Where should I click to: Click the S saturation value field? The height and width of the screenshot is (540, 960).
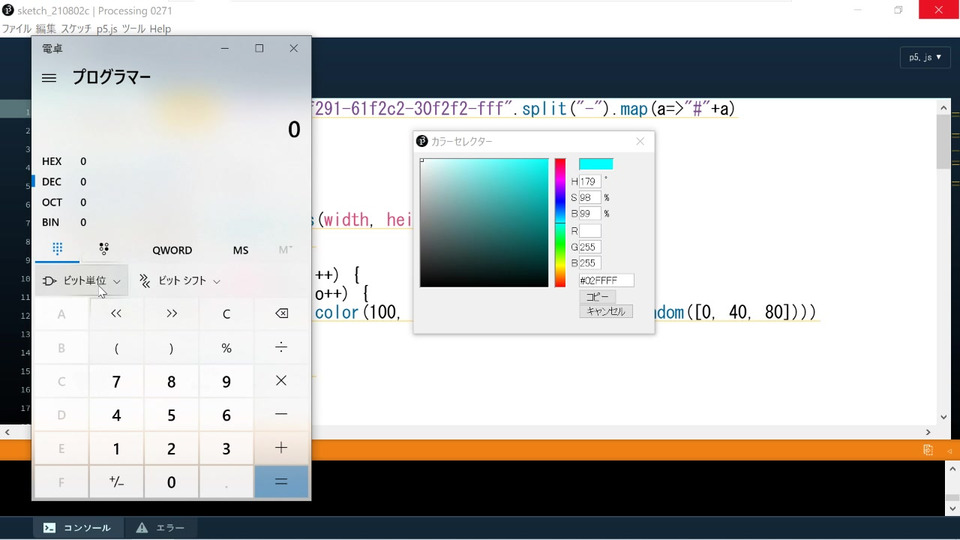[x=590, y=197]
